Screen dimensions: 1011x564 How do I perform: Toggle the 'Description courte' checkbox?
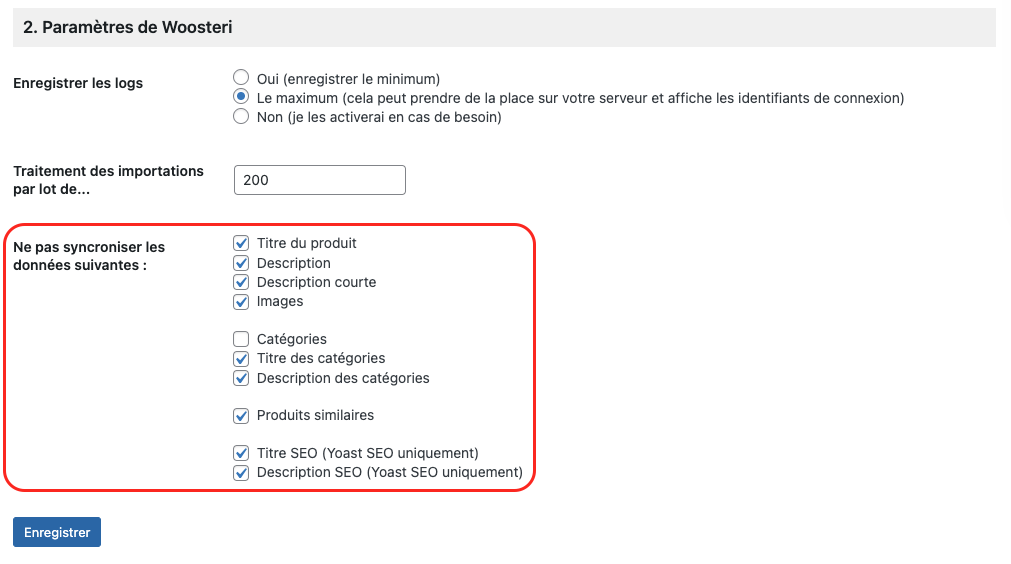tap(241, 282)
